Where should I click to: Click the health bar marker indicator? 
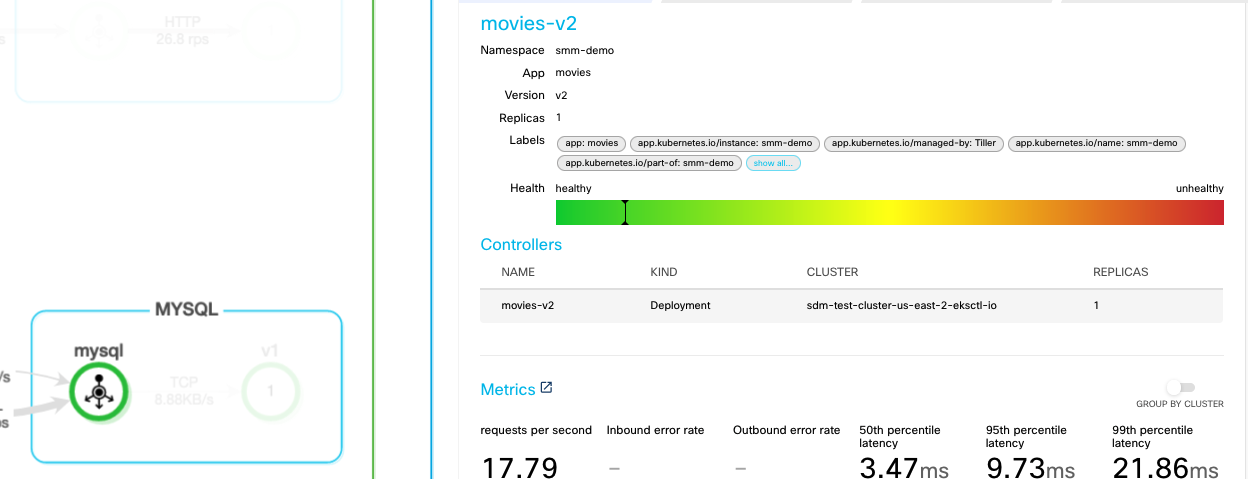(x=625, y=212)
